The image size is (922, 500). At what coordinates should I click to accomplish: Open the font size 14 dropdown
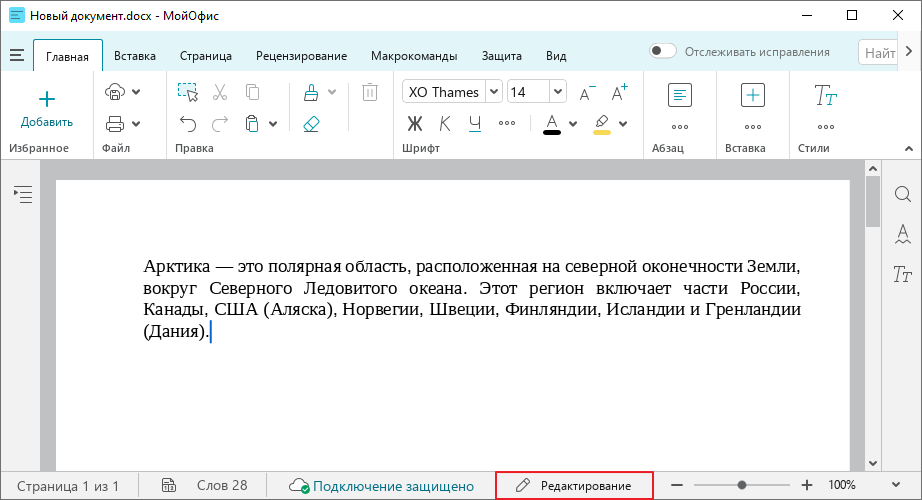[x=558, y=92]
